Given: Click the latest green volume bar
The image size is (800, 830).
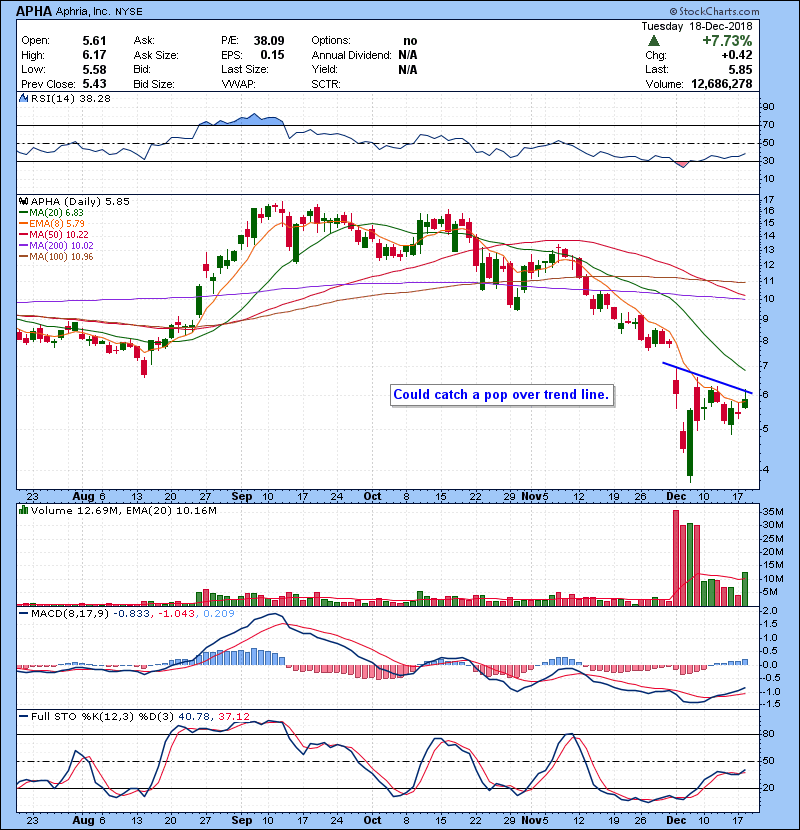Looking at the screenshot, I should (x=745, y=589).
